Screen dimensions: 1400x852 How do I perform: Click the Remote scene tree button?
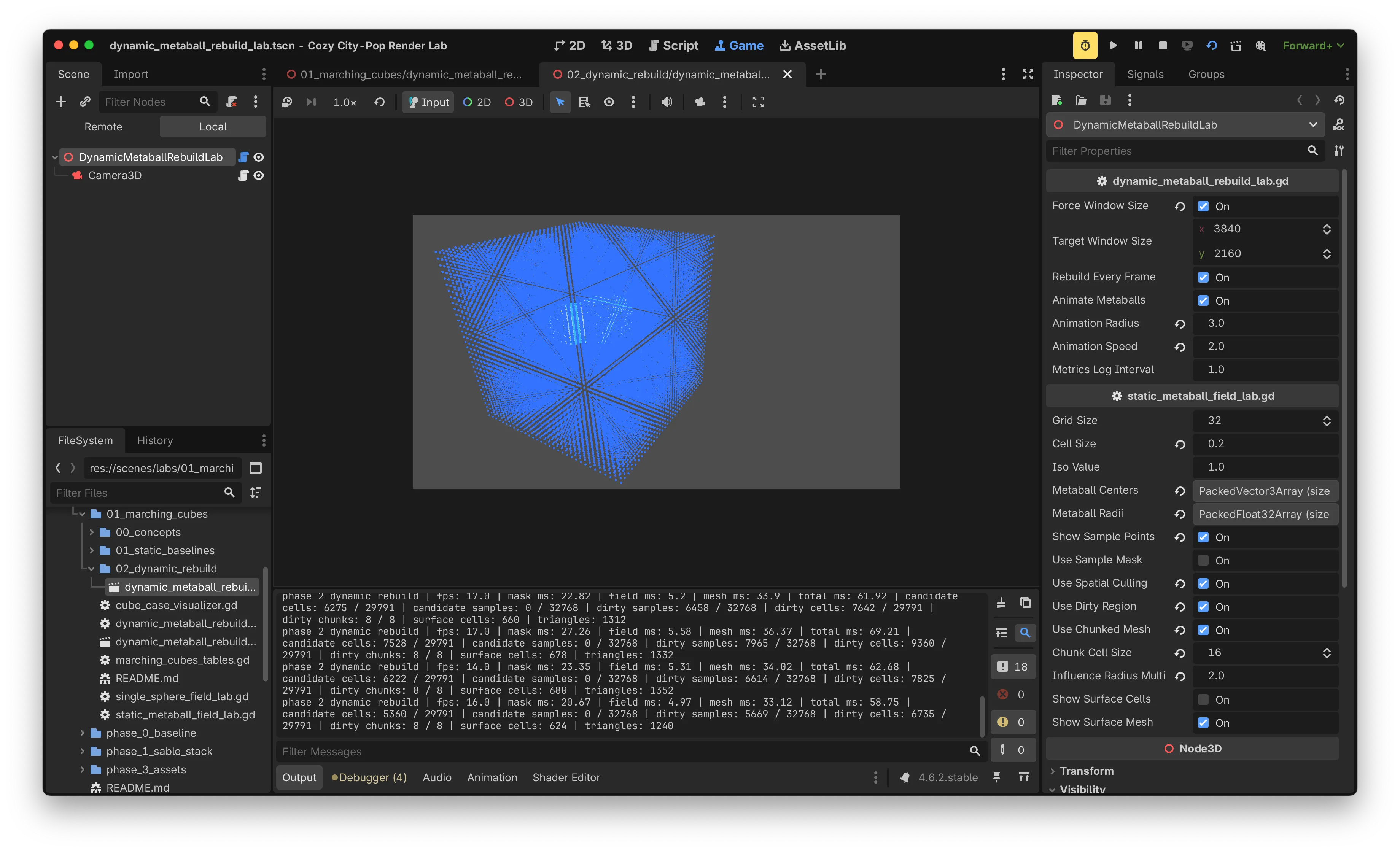point(103,127)
